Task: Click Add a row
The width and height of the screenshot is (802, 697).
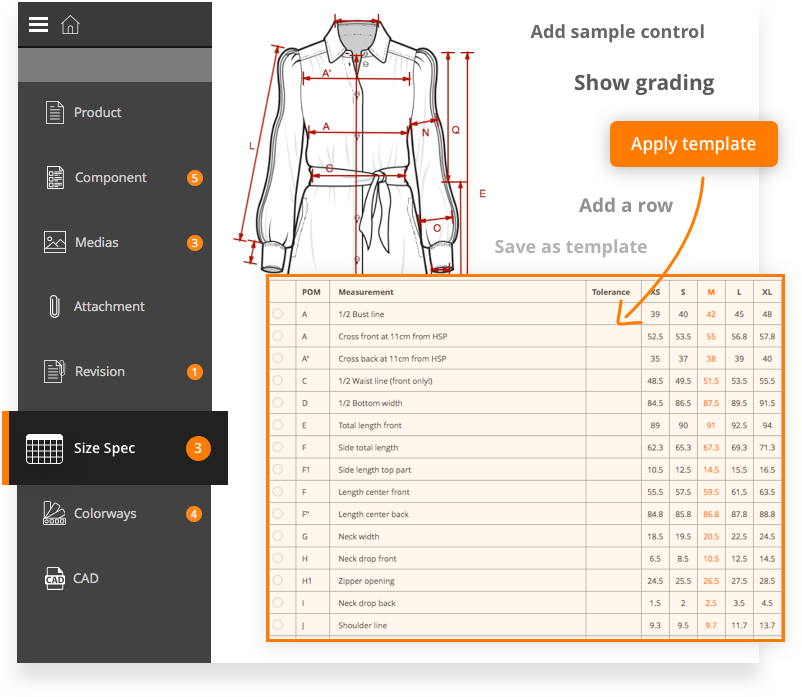Action: tap(626, 206)
